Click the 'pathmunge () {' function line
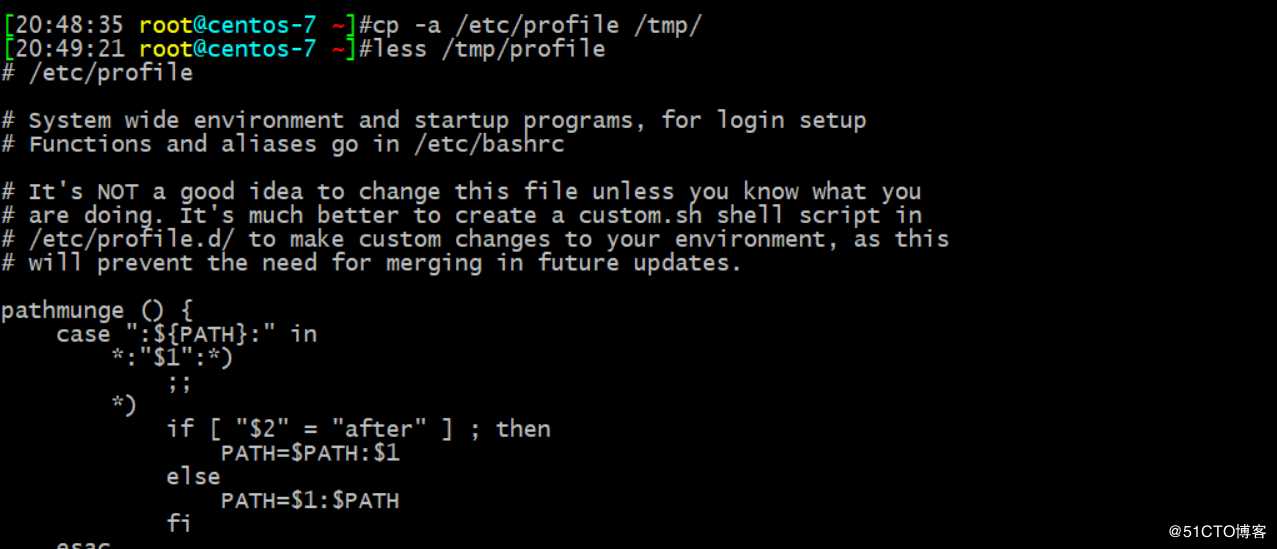The image size is (1277, 549). (x=97, y=311)
